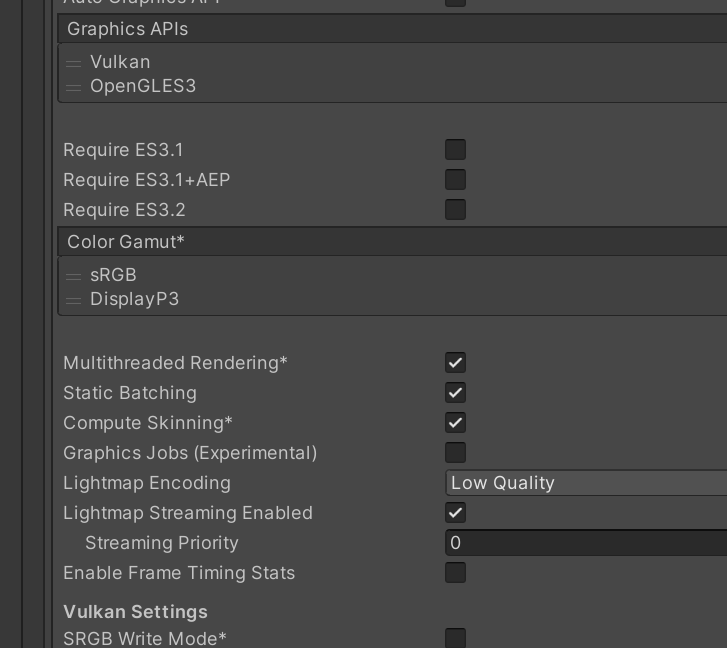Enable the Require ES3.1+AEP checkbox
Image resolution: width=727 pixels, height=648 pixels.
455,180
